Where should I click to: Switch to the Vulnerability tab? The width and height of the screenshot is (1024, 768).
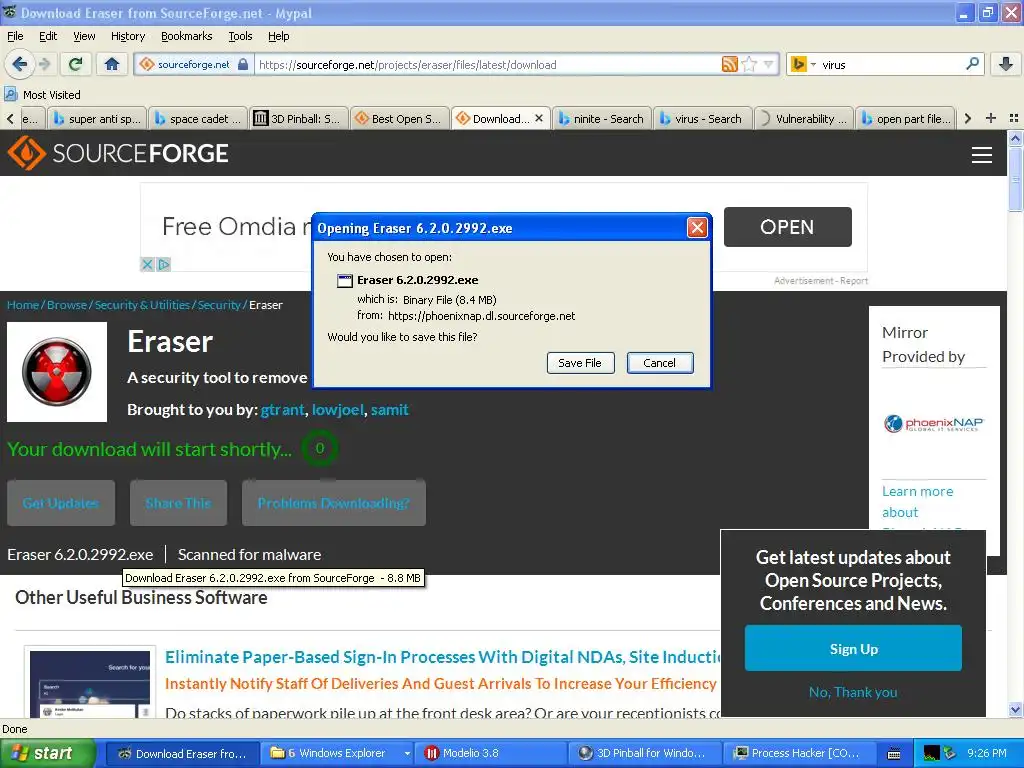coord(803,119)
